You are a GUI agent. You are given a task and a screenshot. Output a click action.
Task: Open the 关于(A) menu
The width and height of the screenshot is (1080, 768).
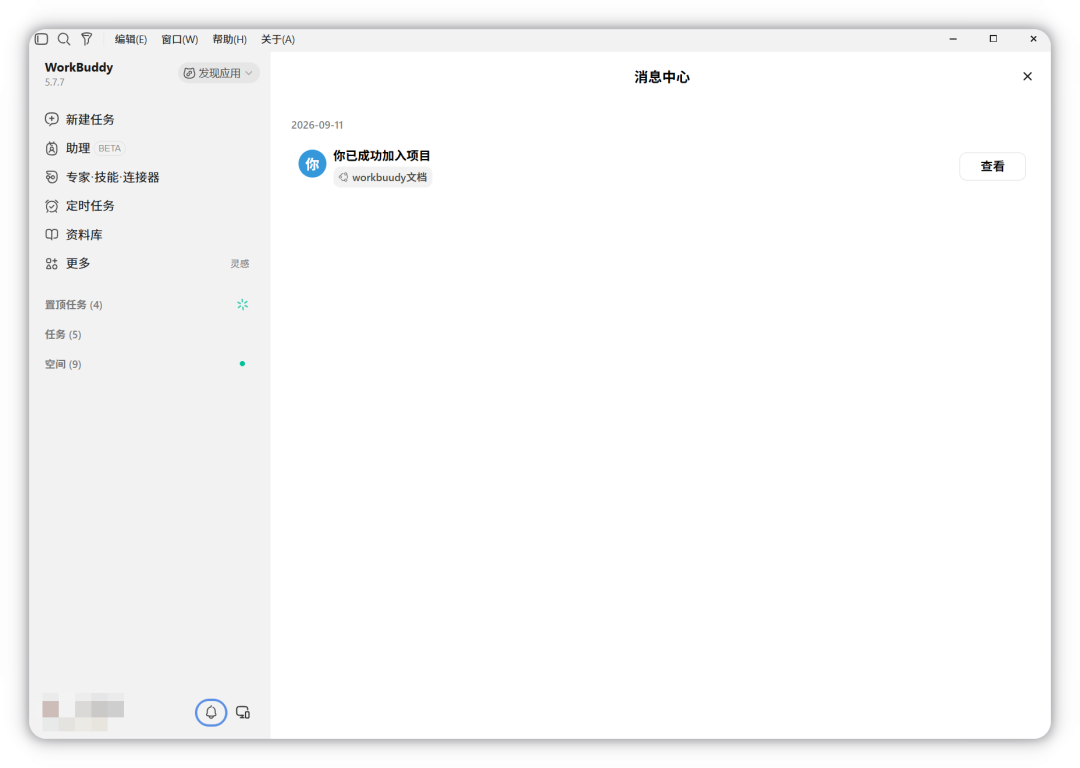point(278,39)
